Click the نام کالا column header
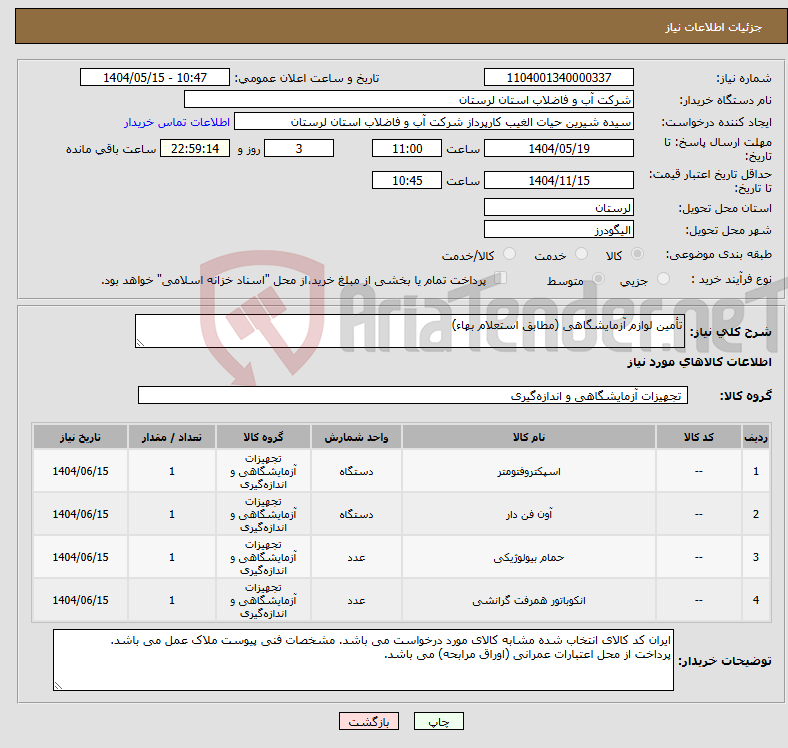 (529, 437)
